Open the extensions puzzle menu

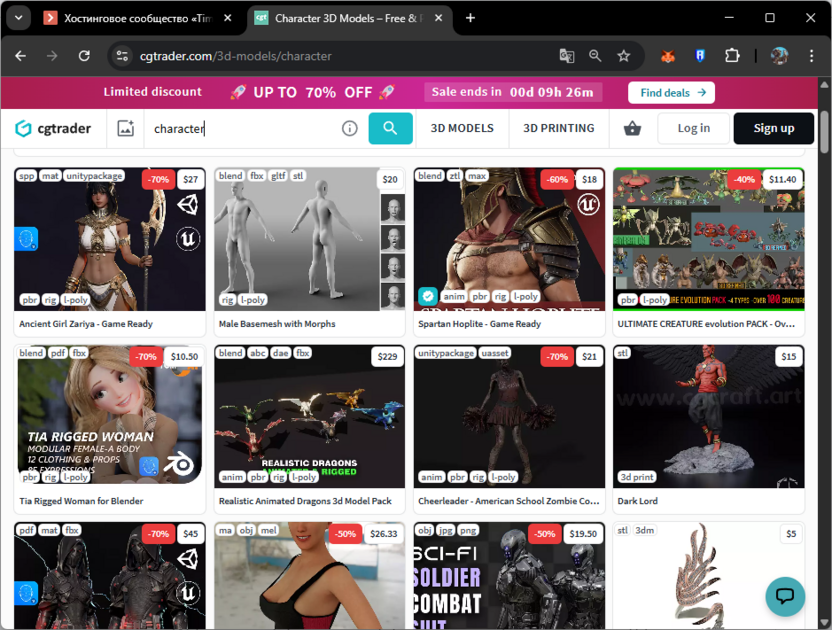click(732, 56)
